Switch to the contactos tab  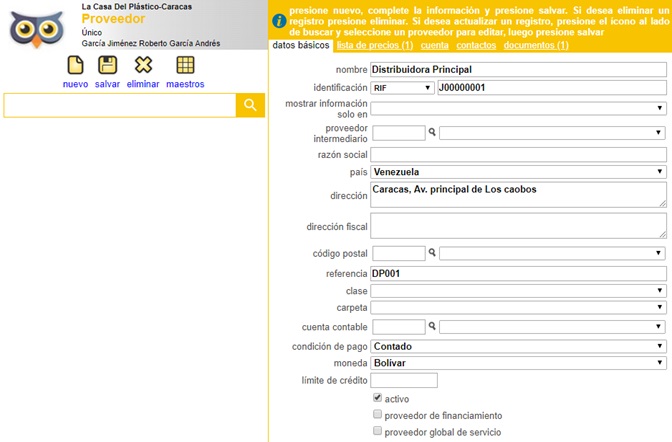pos(476,45)
